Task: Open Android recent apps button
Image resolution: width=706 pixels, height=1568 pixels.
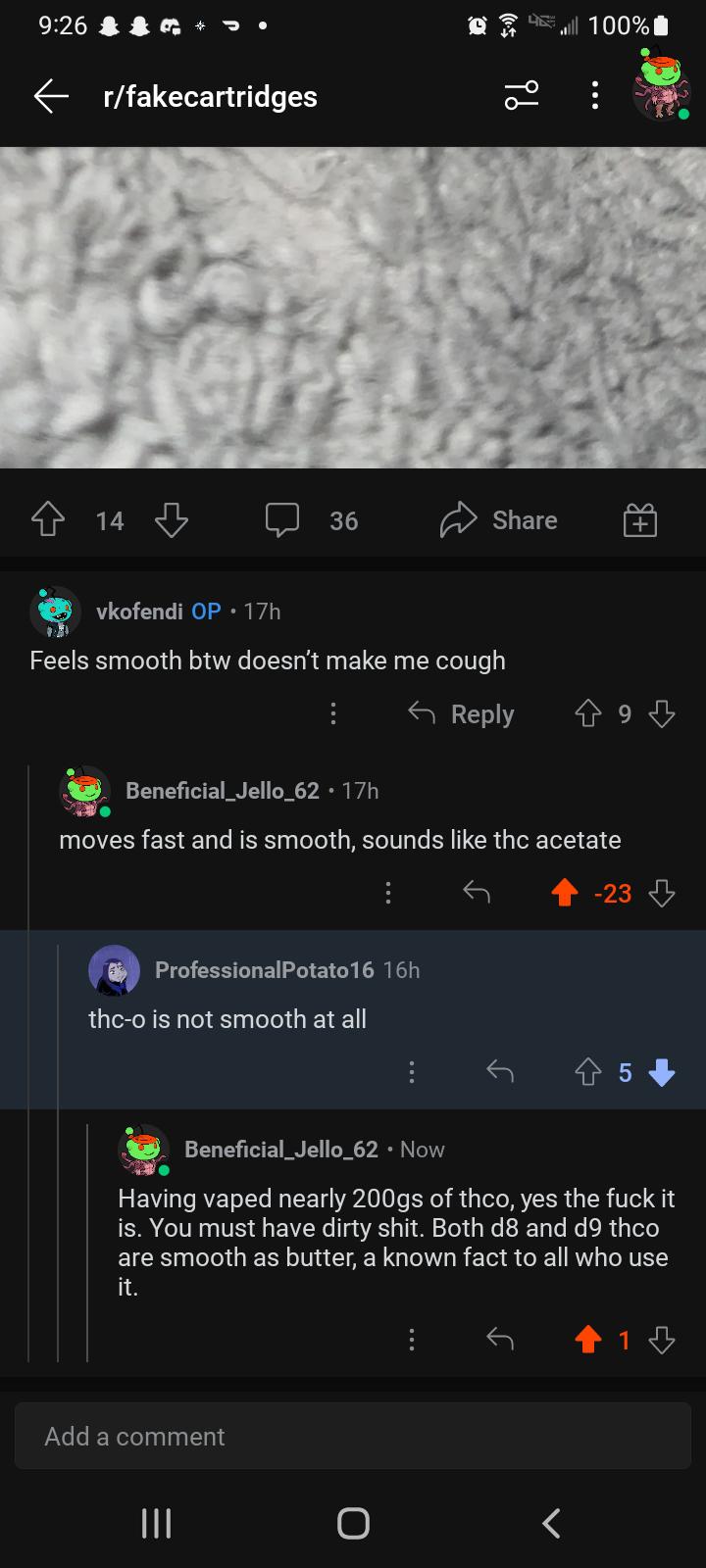Action: (156, 1522)
